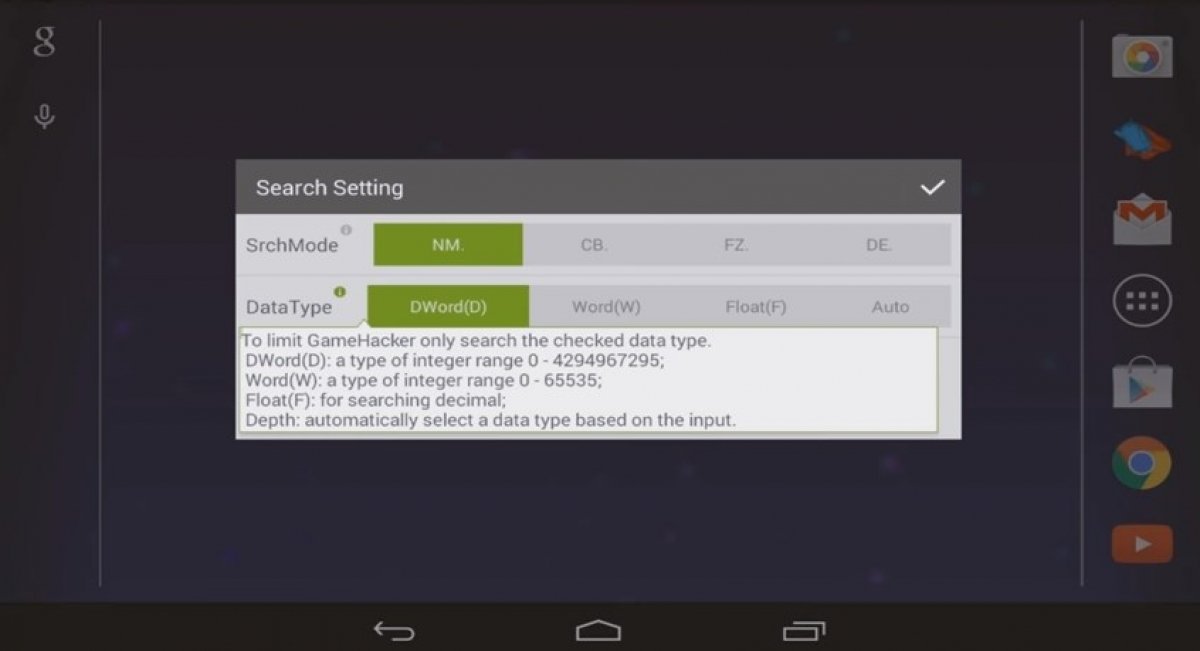Click the tooltip line starting with 'Depth:'
The height and width of the screenshot is (651, 1200).
pyautogui.click(x=489, y=420)
